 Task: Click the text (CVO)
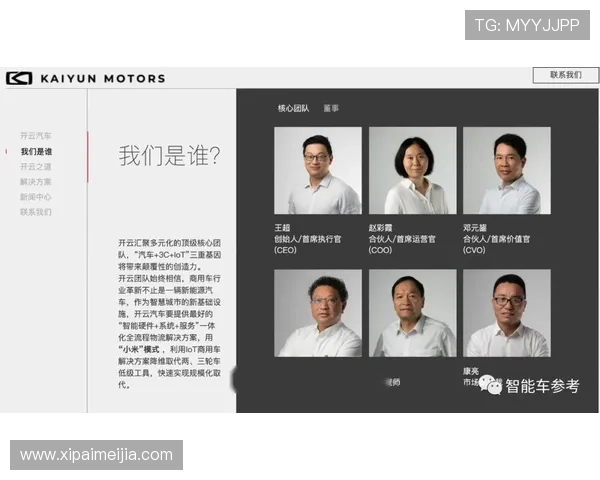click(474, 250)
